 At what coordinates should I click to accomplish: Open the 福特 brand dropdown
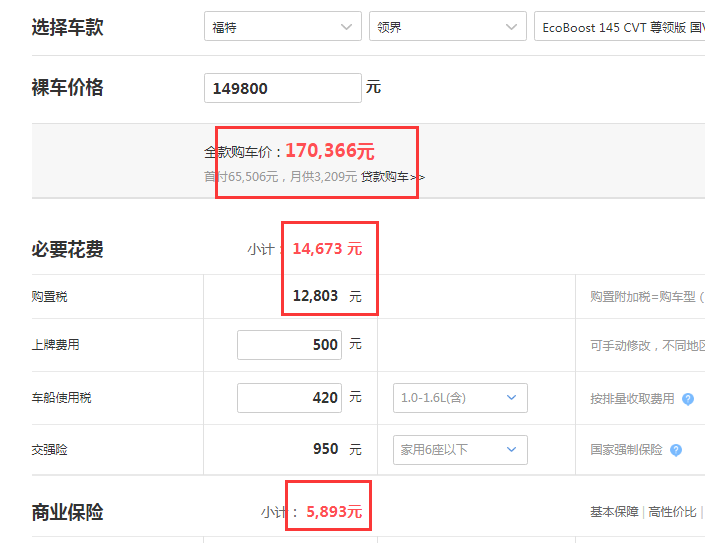(283, 27)
